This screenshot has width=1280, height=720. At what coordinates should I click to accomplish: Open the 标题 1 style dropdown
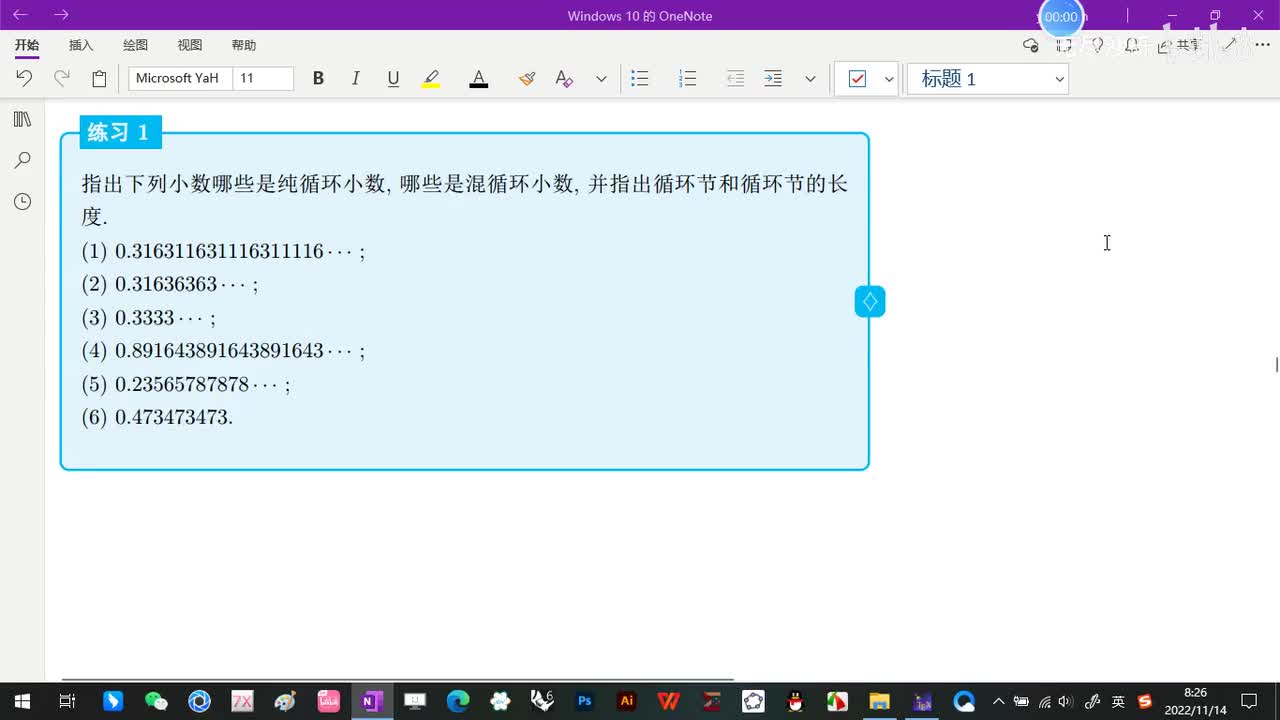[x=988, y=79]
